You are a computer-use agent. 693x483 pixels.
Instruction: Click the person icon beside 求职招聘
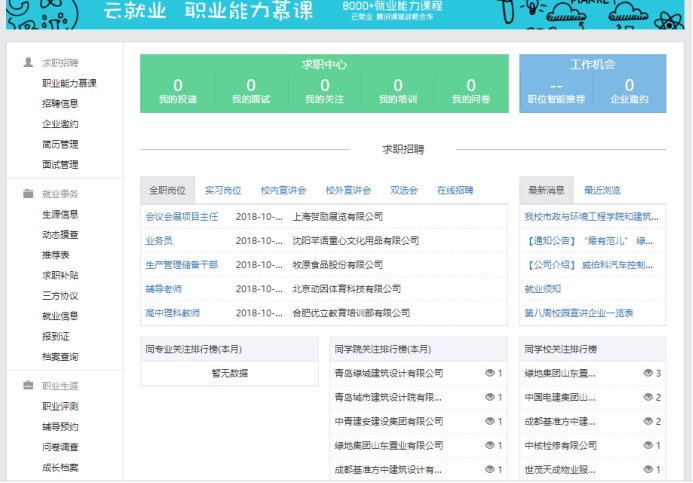tap(28, 63)
